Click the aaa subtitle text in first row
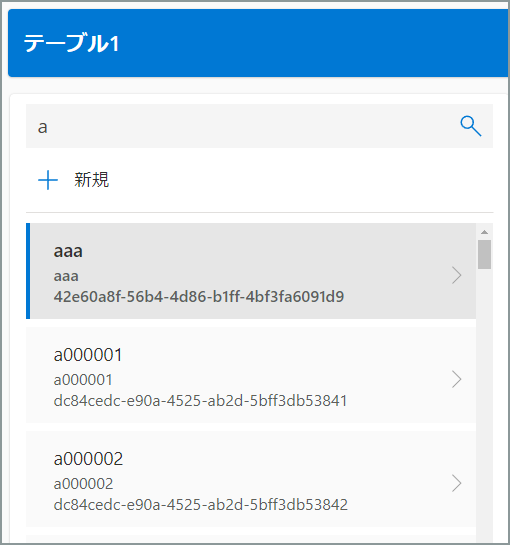 pos(66,276)
